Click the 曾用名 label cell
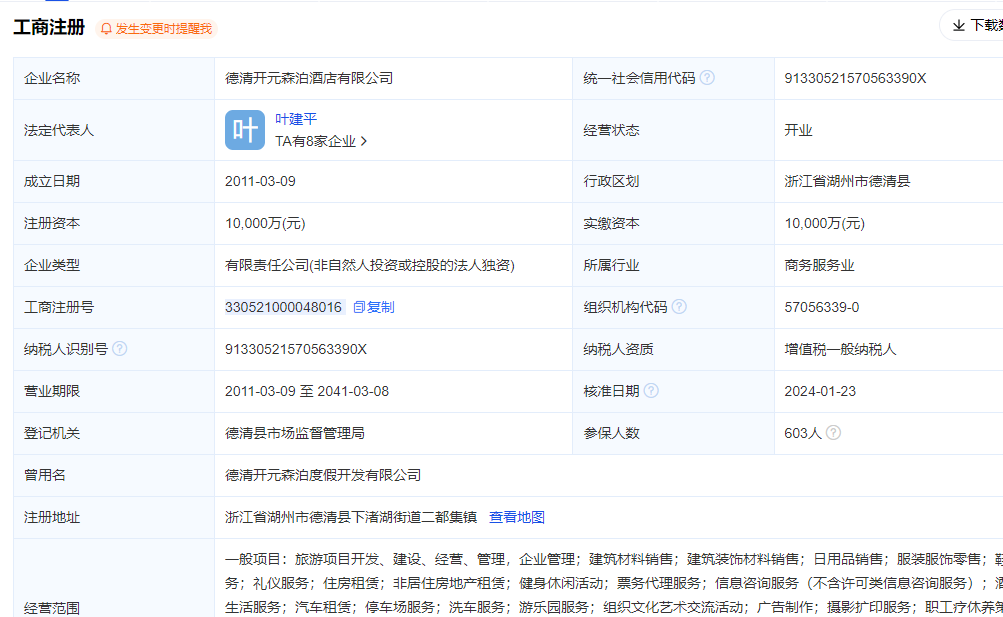Viewport: 1003px width, 617px height. click(114, 475)
